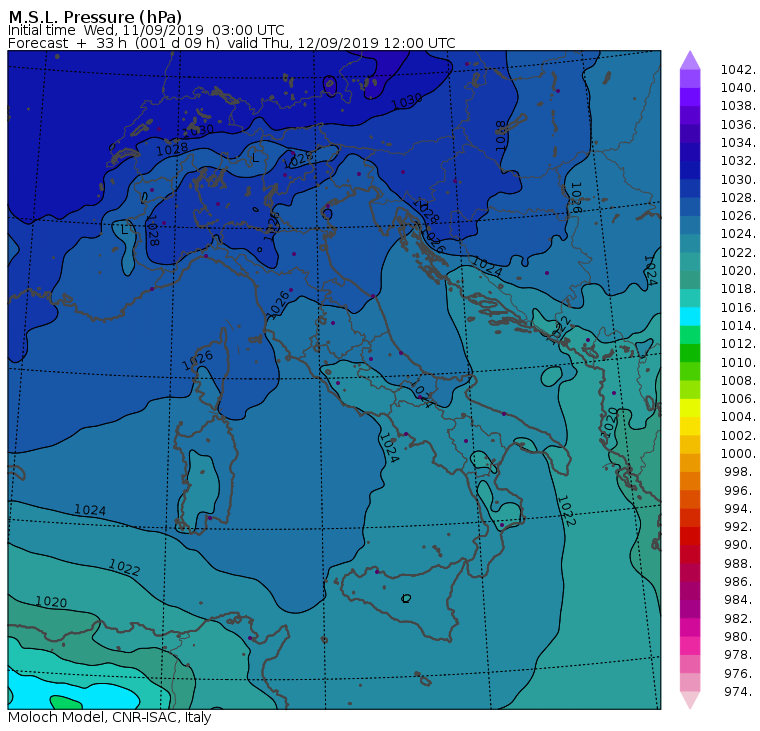Click the "1042." legend label

coord(738,70)
